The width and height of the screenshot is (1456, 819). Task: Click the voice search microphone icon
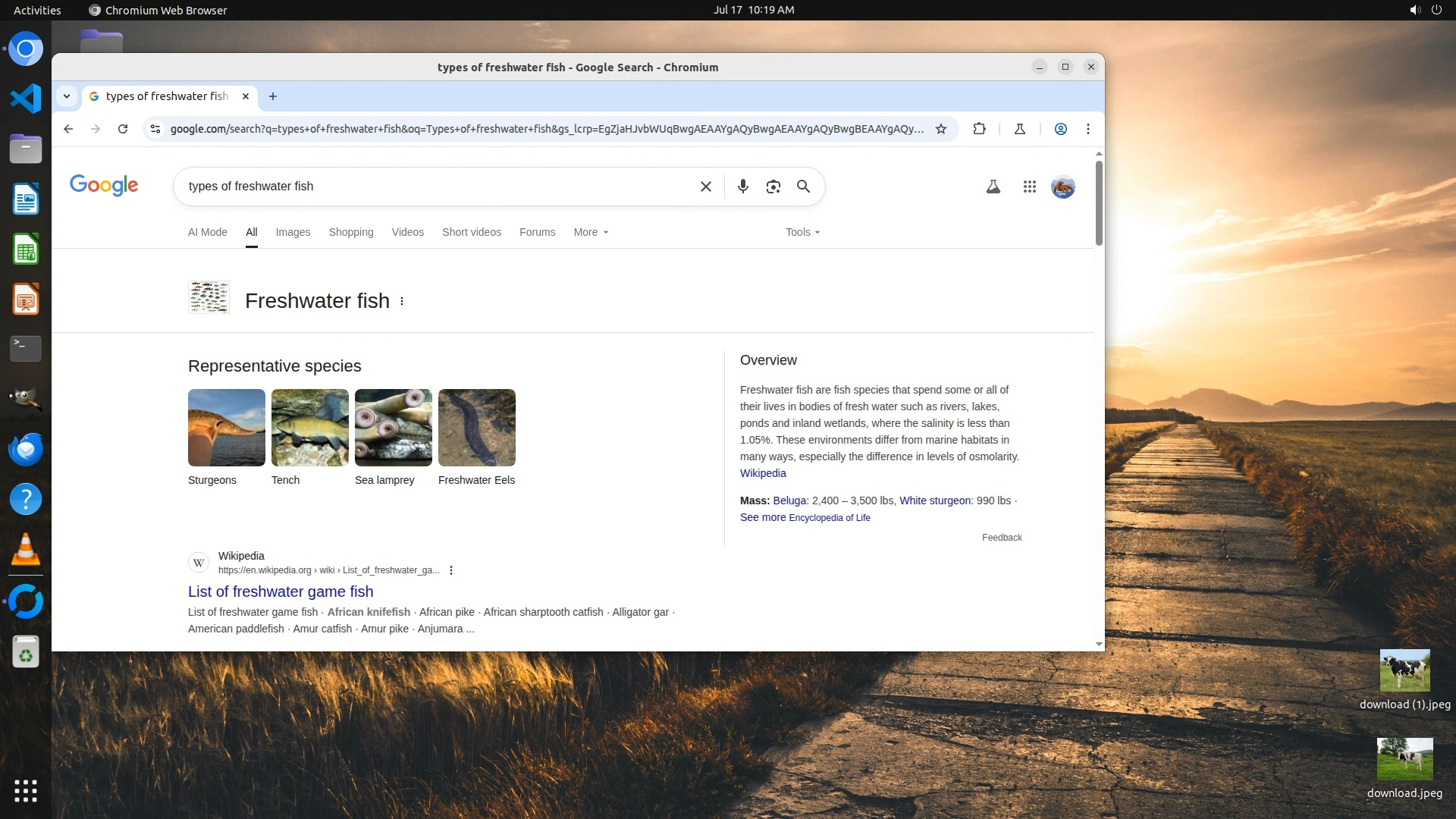[x=742, y=187]
